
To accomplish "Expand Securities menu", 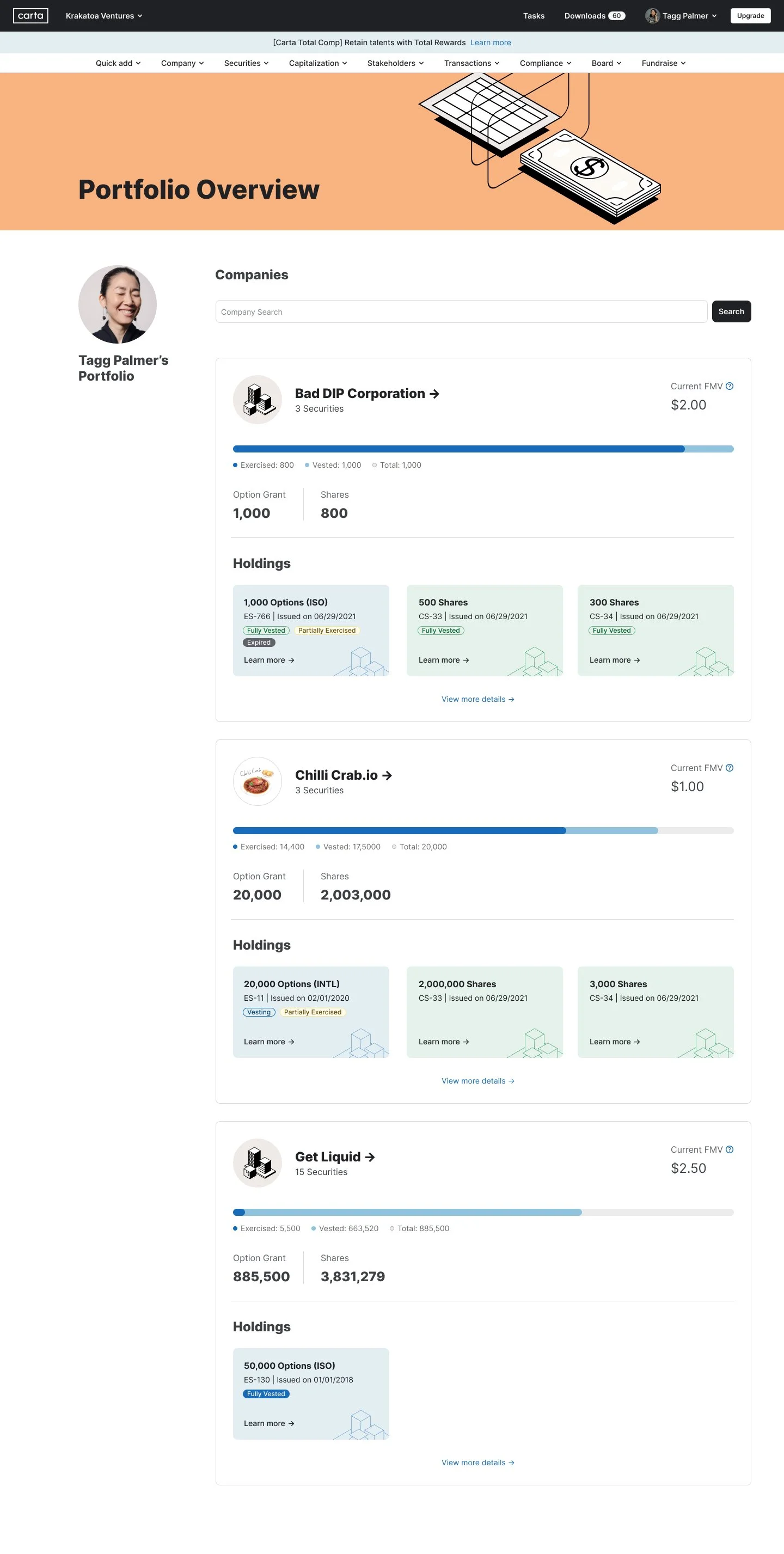I will (246, 63).
